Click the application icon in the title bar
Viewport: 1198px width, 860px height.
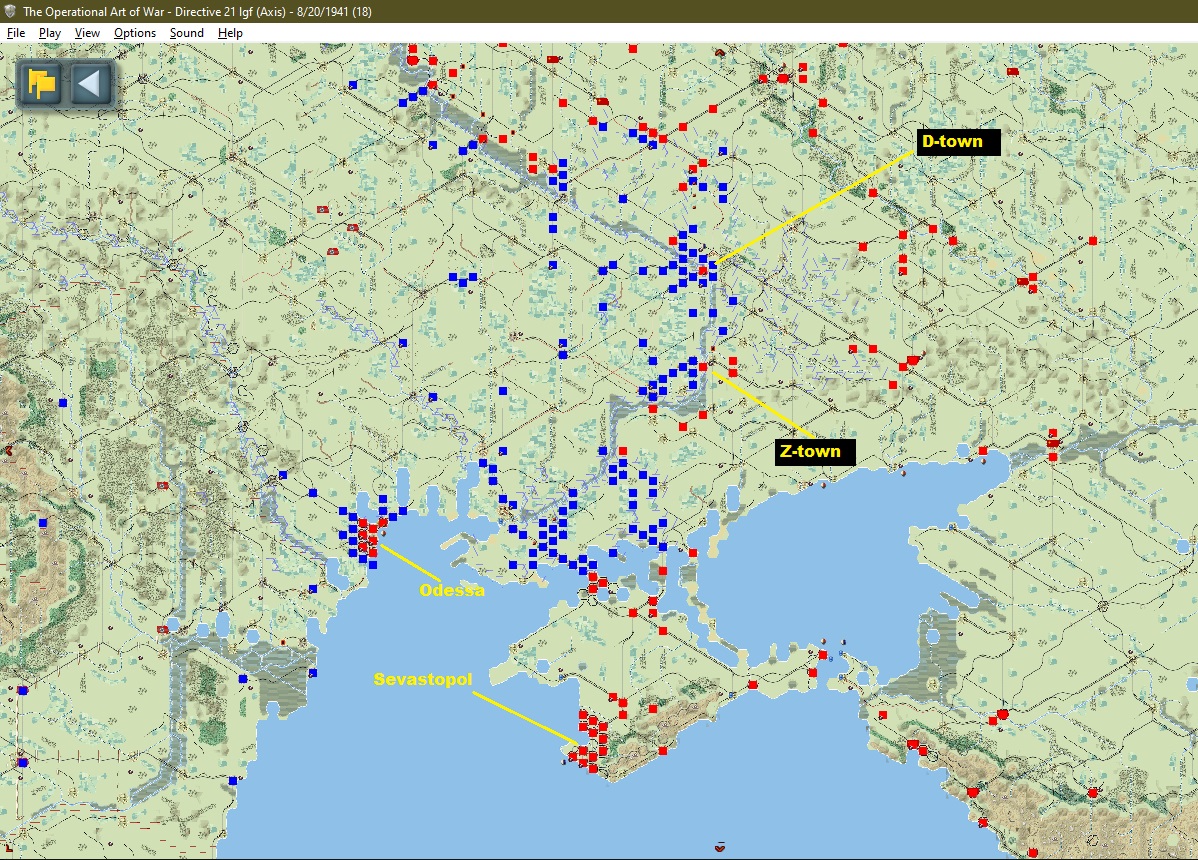(x=10, y=10)
